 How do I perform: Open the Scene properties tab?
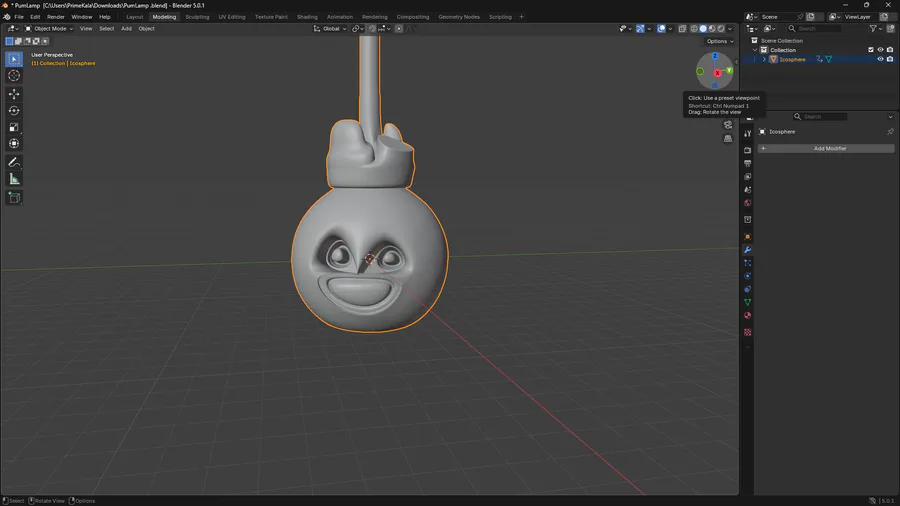click(747, 190)
